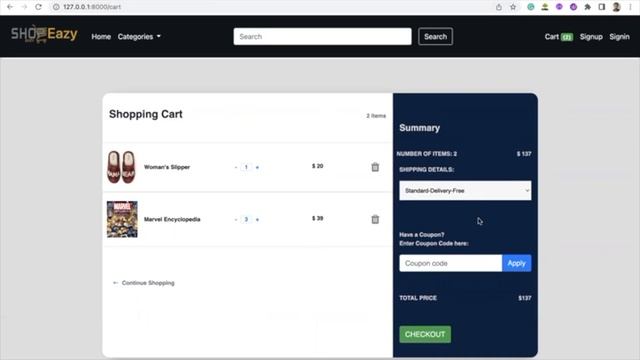640x360 pixels.
Task: Open the Categories dropdown menu
Action: tap(139, 37)
